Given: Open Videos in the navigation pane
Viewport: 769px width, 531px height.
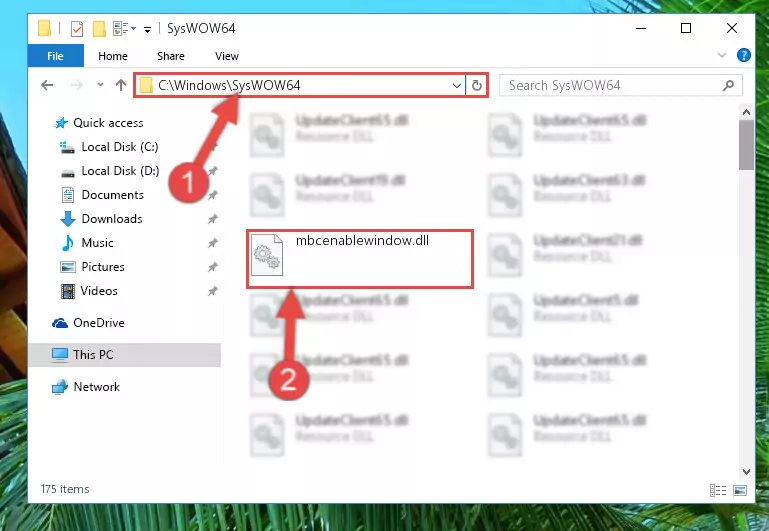Looking at the screenshot, I should 99,291.
